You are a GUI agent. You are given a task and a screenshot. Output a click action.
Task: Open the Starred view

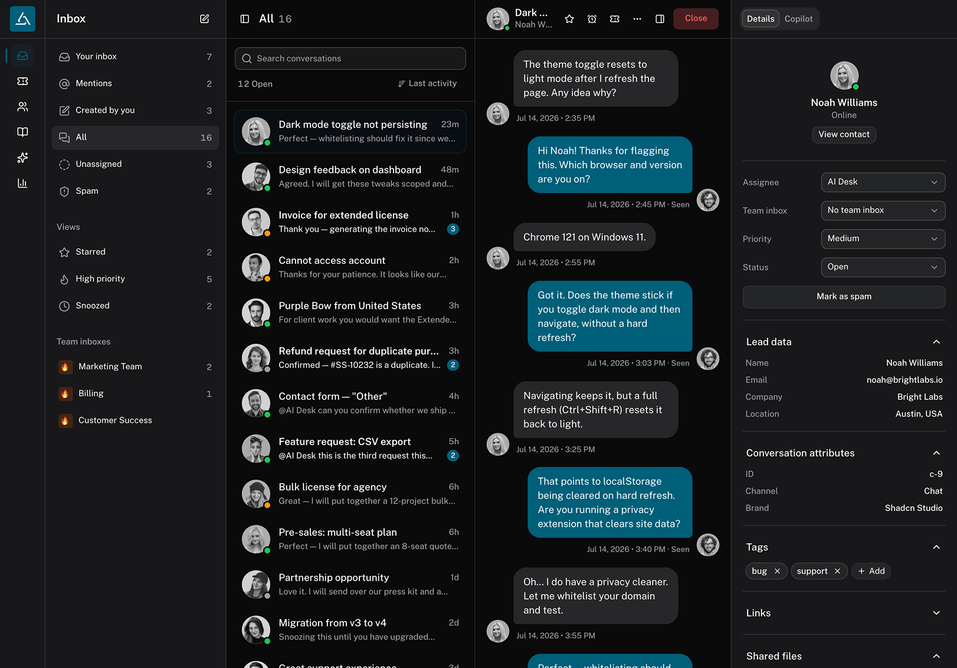pos(135,252)
